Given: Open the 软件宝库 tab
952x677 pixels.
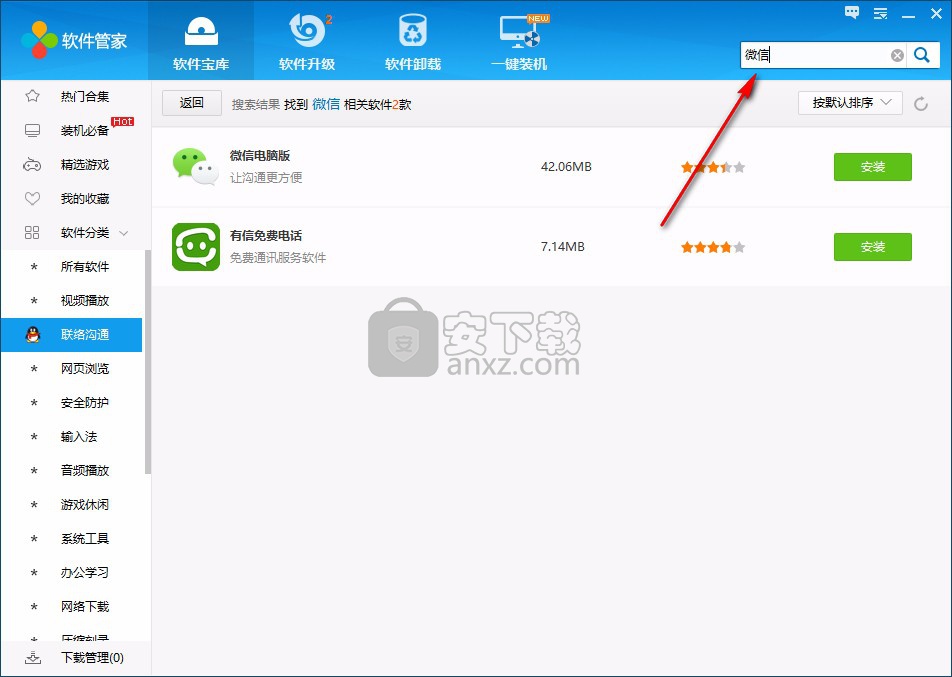Looking at the screenshot, I should point(201,41).
